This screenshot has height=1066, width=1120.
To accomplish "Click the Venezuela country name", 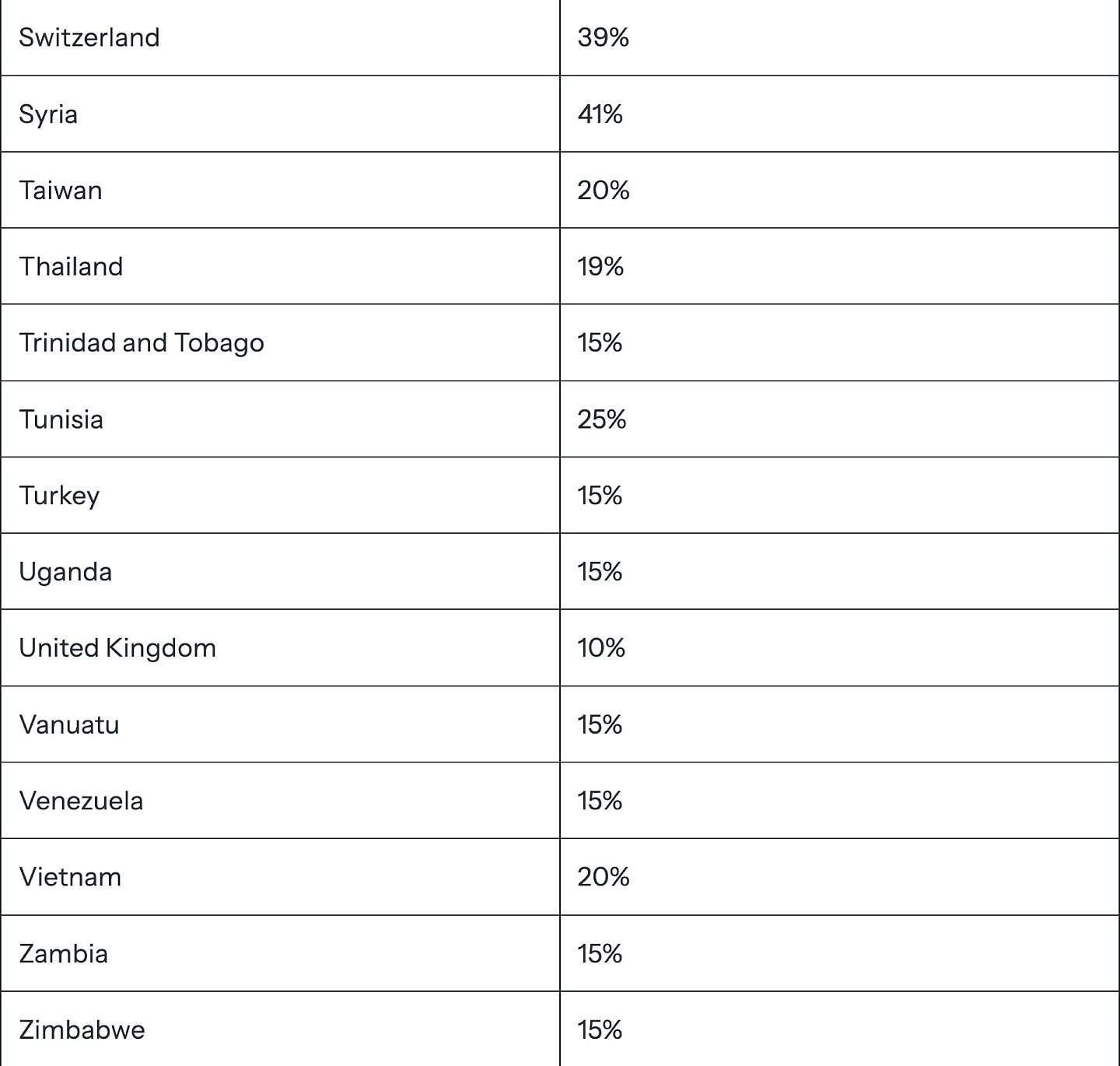I will click(81, 801).
